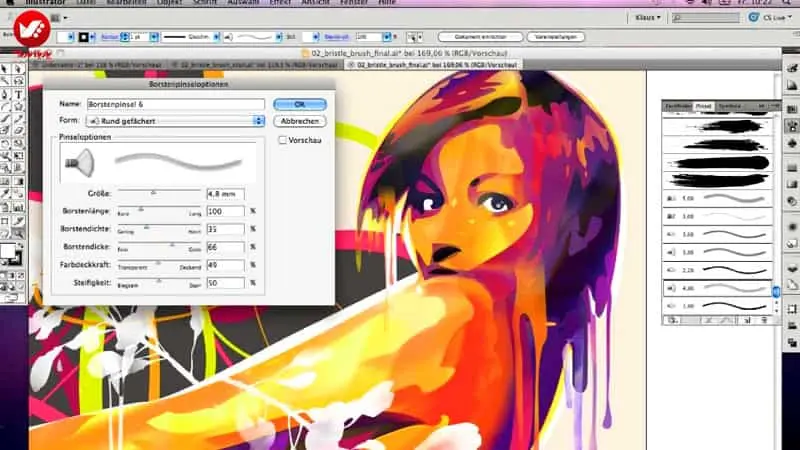
Task: Open the Effekt menu
Action: pyautogui.click(x=280, y=3)
